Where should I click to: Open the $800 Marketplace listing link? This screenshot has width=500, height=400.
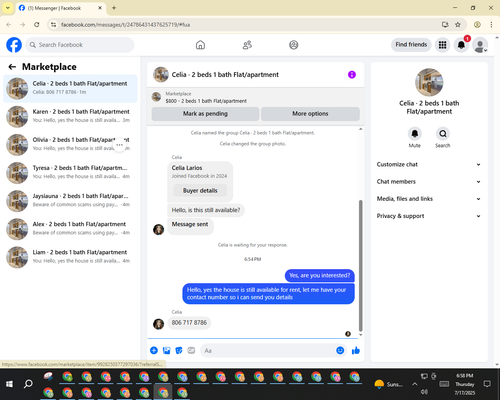tap(206, 101)
